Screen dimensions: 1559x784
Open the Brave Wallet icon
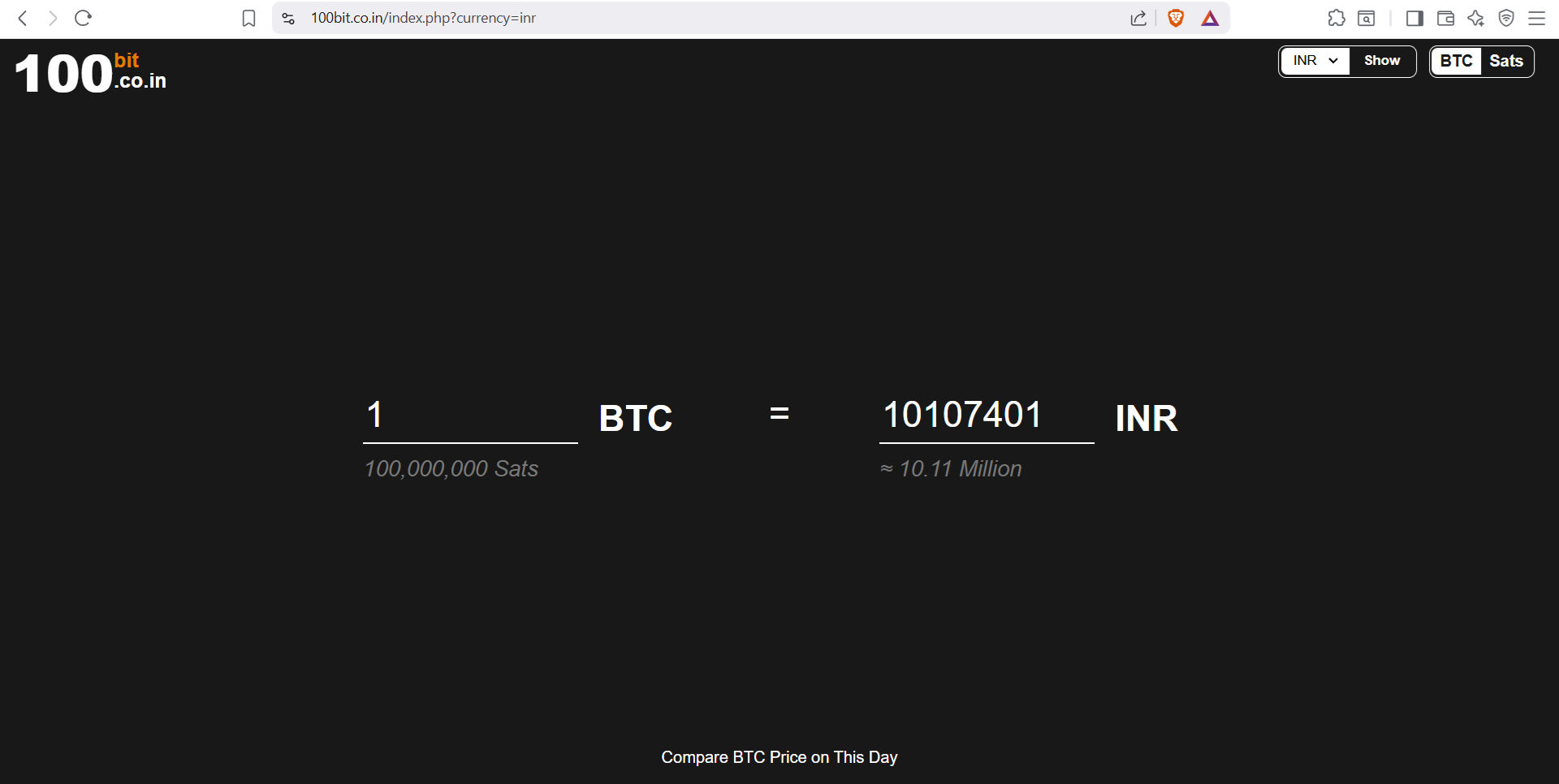click(1445, 18)
